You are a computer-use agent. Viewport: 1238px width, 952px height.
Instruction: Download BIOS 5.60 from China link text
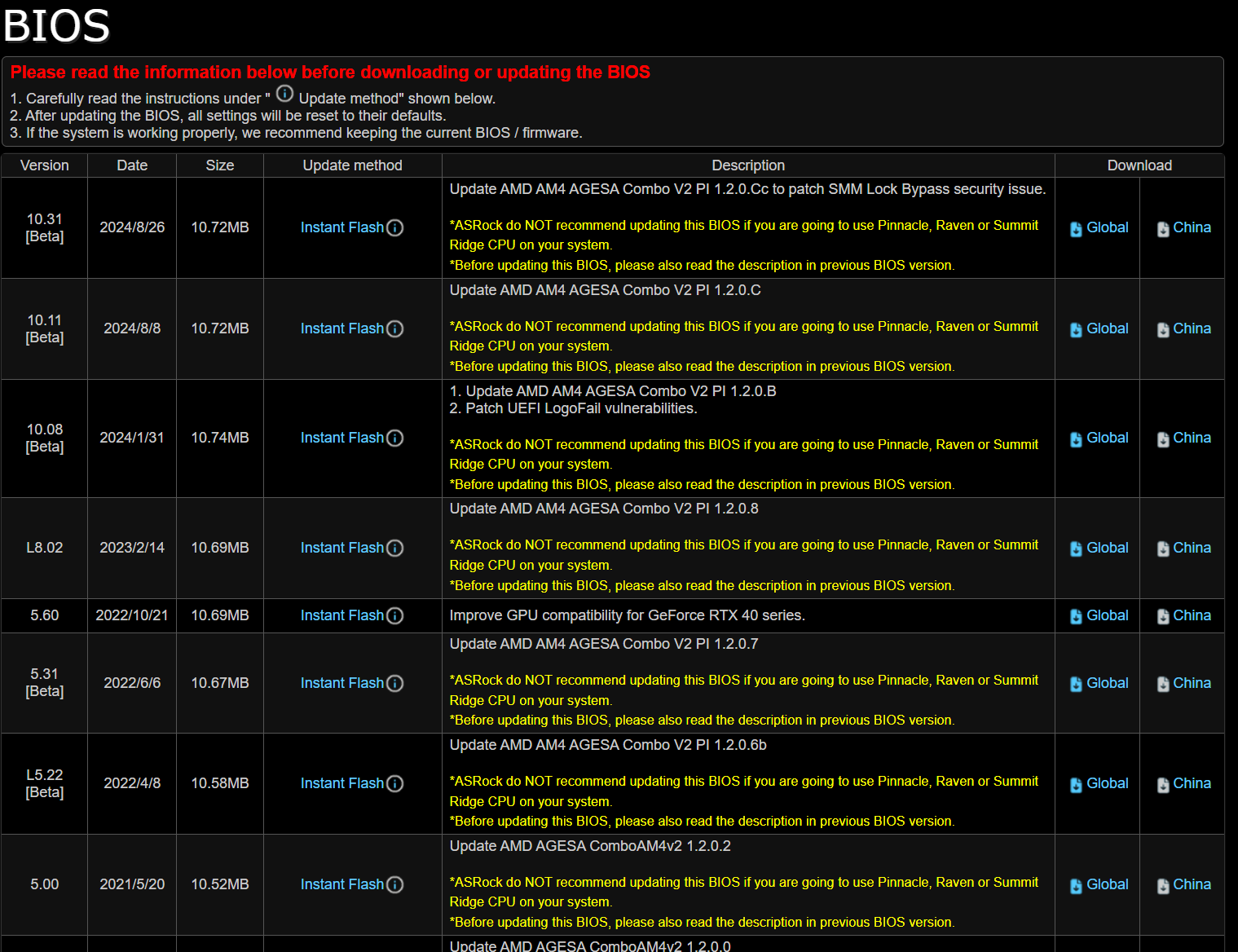[x=1192, y=615]
